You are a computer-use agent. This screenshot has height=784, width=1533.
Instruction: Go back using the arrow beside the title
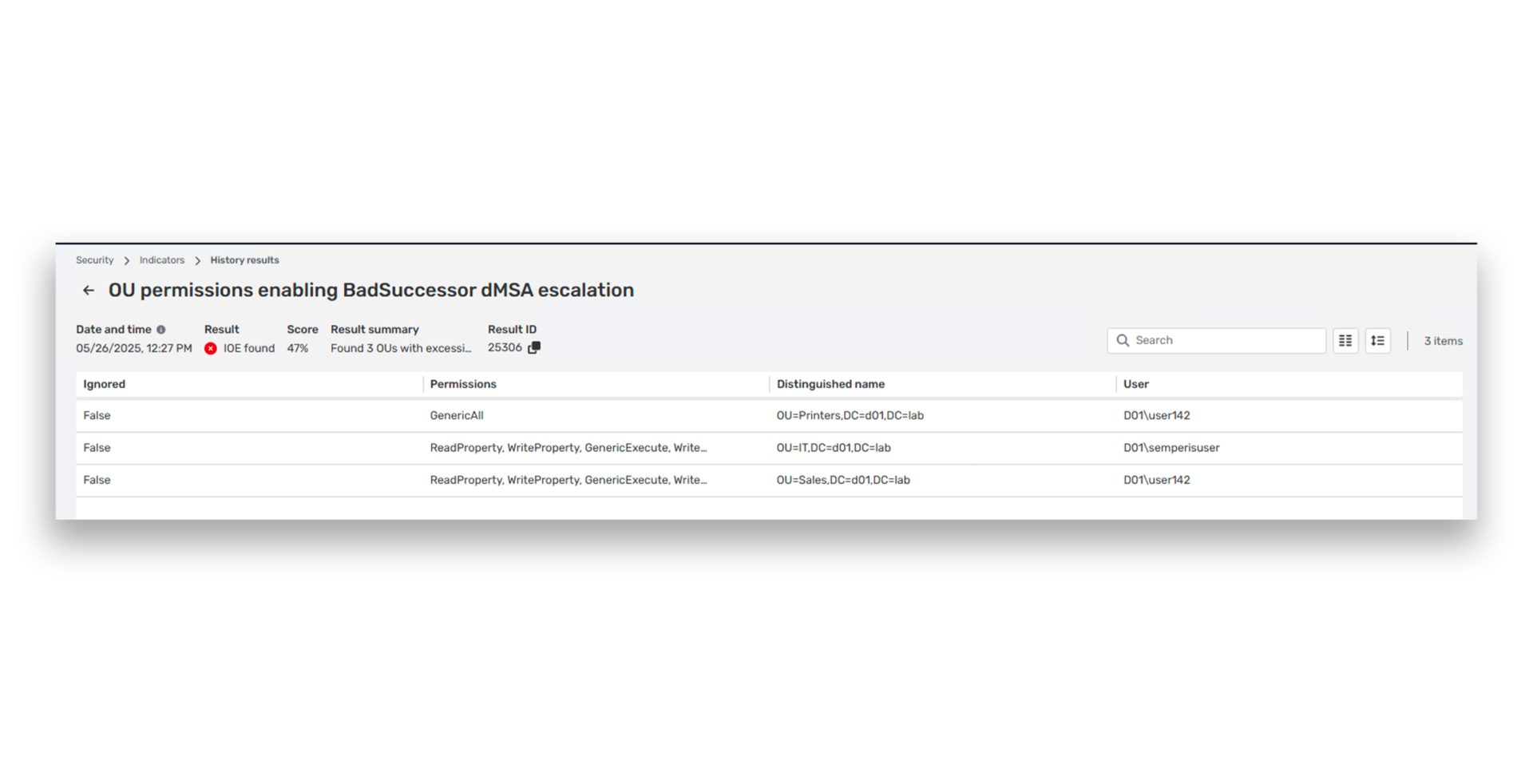(88, 290)
